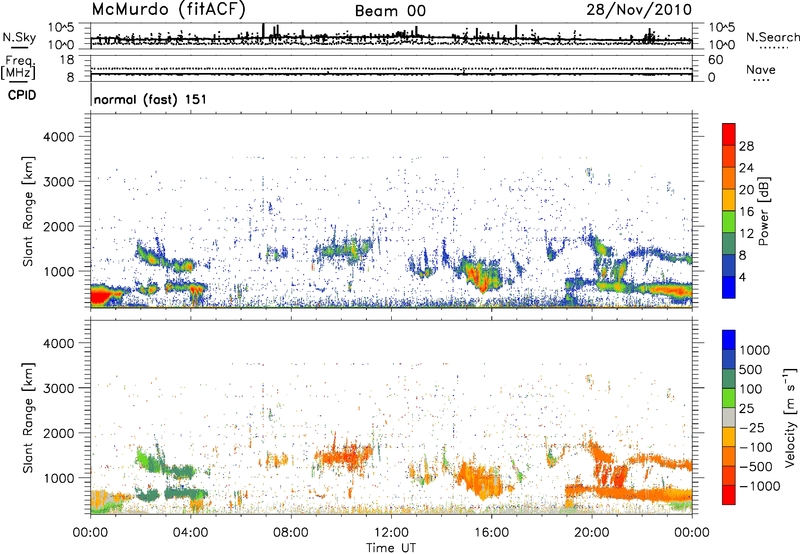Click the 3000 tick of the velocity panel
The width and height of the screenshot is (800, 554).
point(59,388)
